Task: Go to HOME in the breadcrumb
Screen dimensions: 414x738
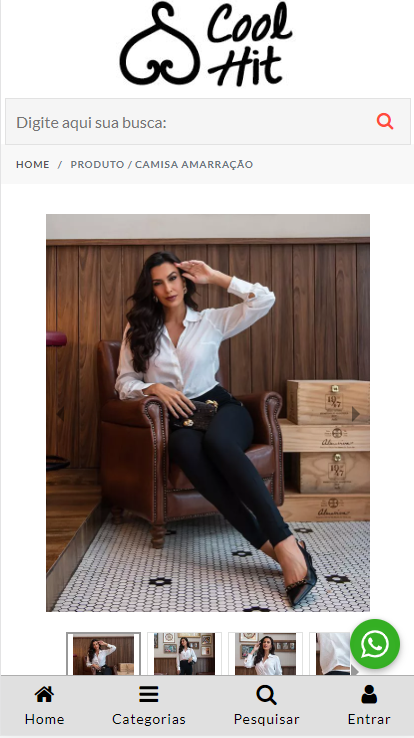Action: 32,164
